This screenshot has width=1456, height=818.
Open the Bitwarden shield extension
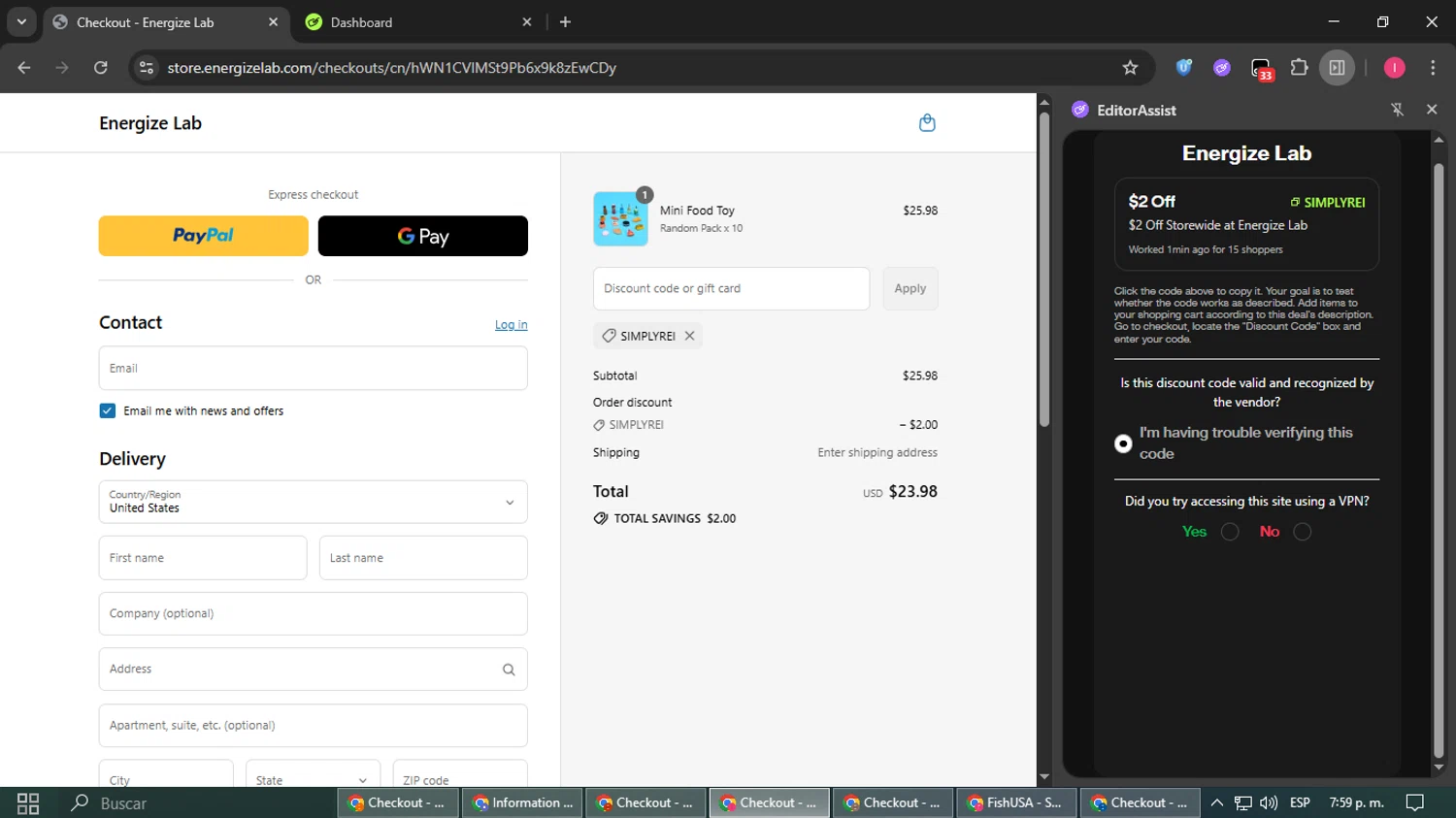coord(1183,67)
